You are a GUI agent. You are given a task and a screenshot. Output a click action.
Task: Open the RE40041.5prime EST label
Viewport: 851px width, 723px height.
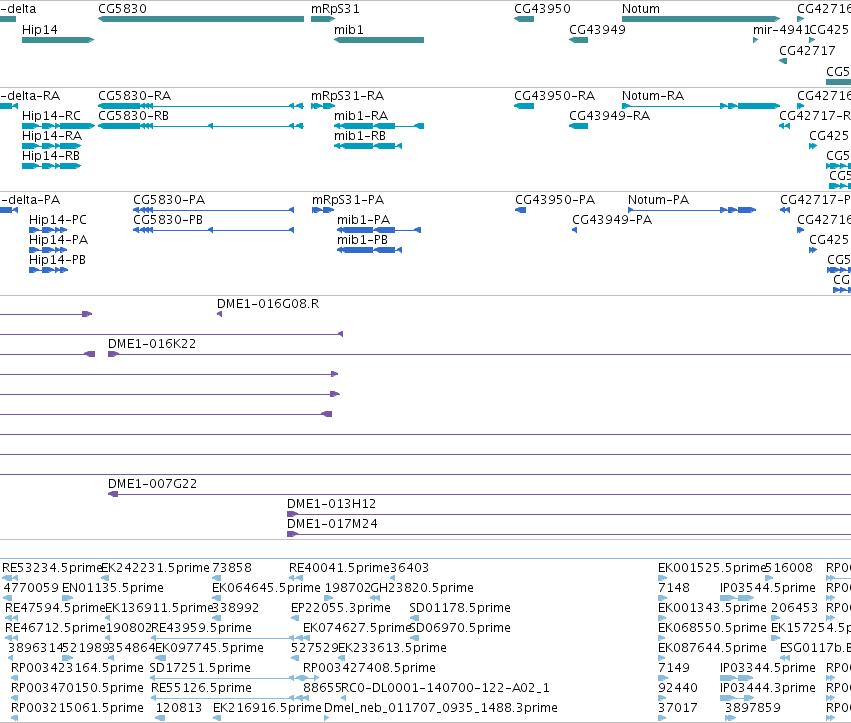coord(339,568)
